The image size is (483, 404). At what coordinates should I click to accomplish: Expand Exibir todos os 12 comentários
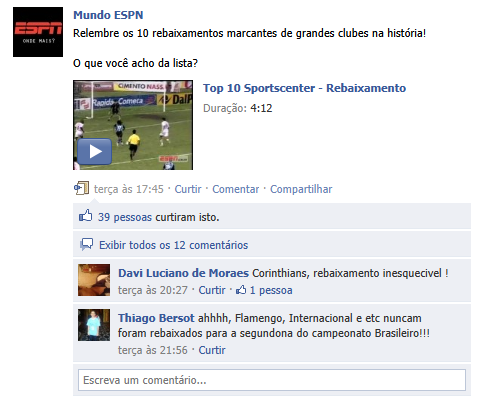(x=173, y=245)
